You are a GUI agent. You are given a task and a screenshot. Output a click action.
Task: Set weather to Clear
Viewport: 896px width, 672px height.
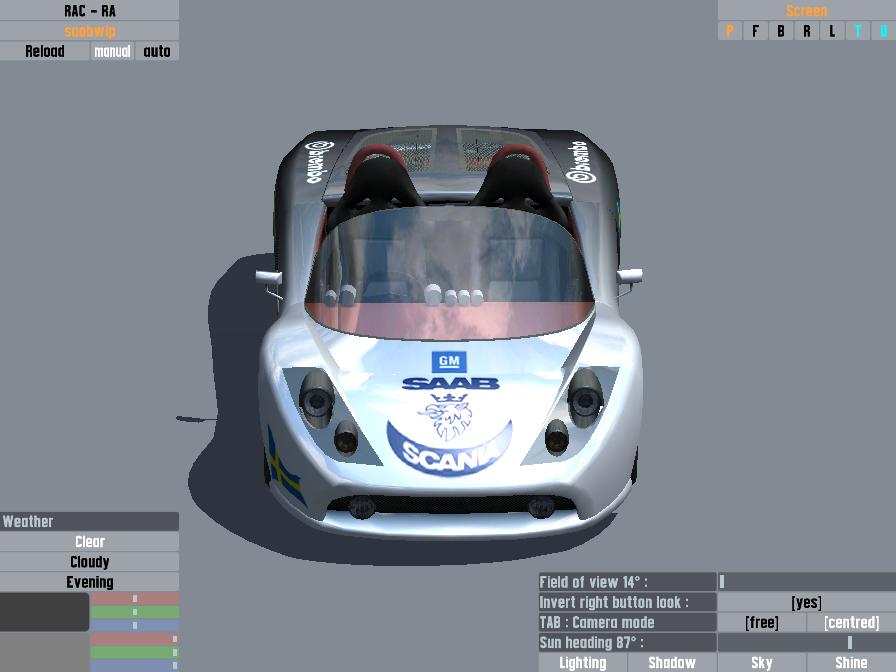90,542
